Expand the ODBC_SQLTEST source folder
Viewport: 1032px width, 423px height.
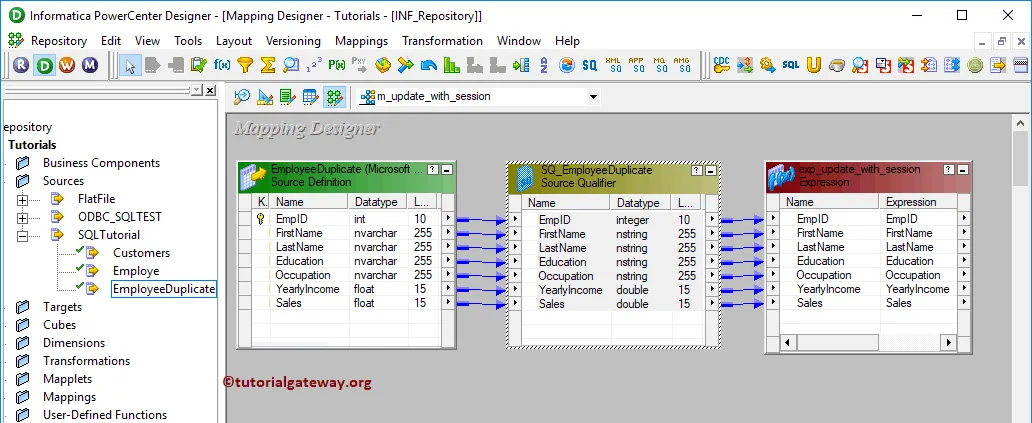click(x=23, y=217)
